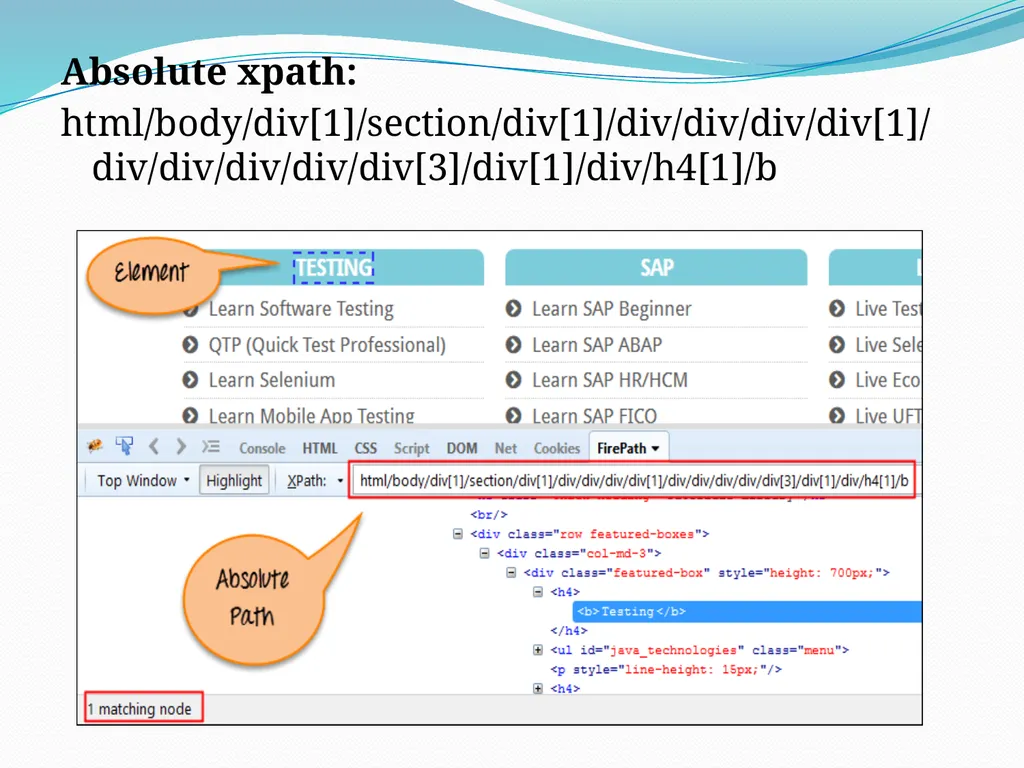
Task: Open Learn Mobile App Testing link
Action: (x=312, y=415)
